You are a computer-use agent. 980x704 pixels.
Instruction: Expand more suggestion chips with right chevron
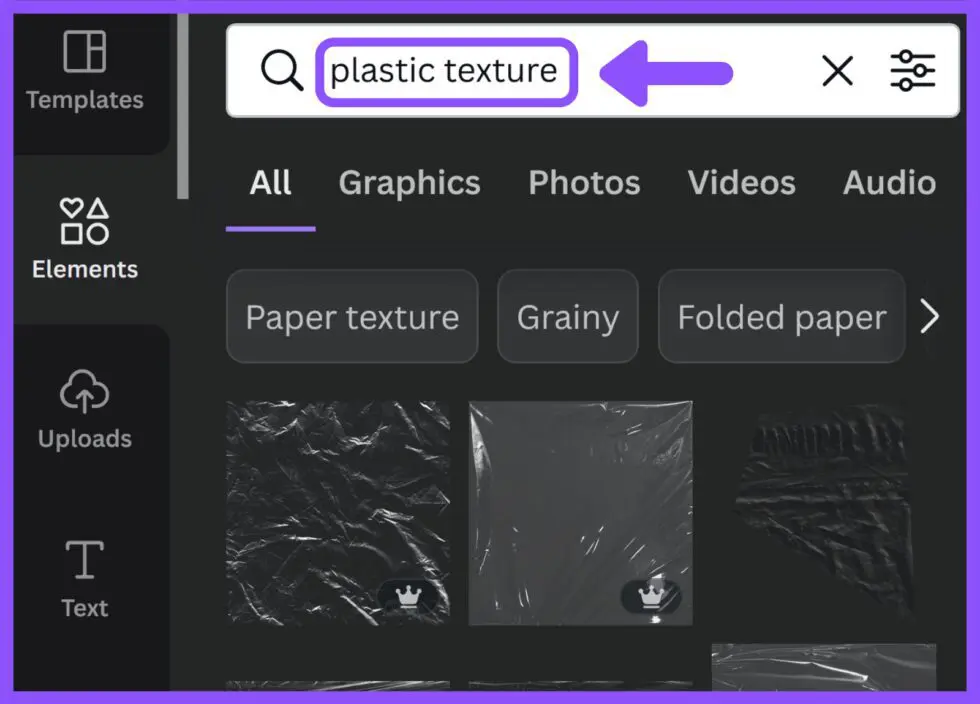tap(930, 316)
